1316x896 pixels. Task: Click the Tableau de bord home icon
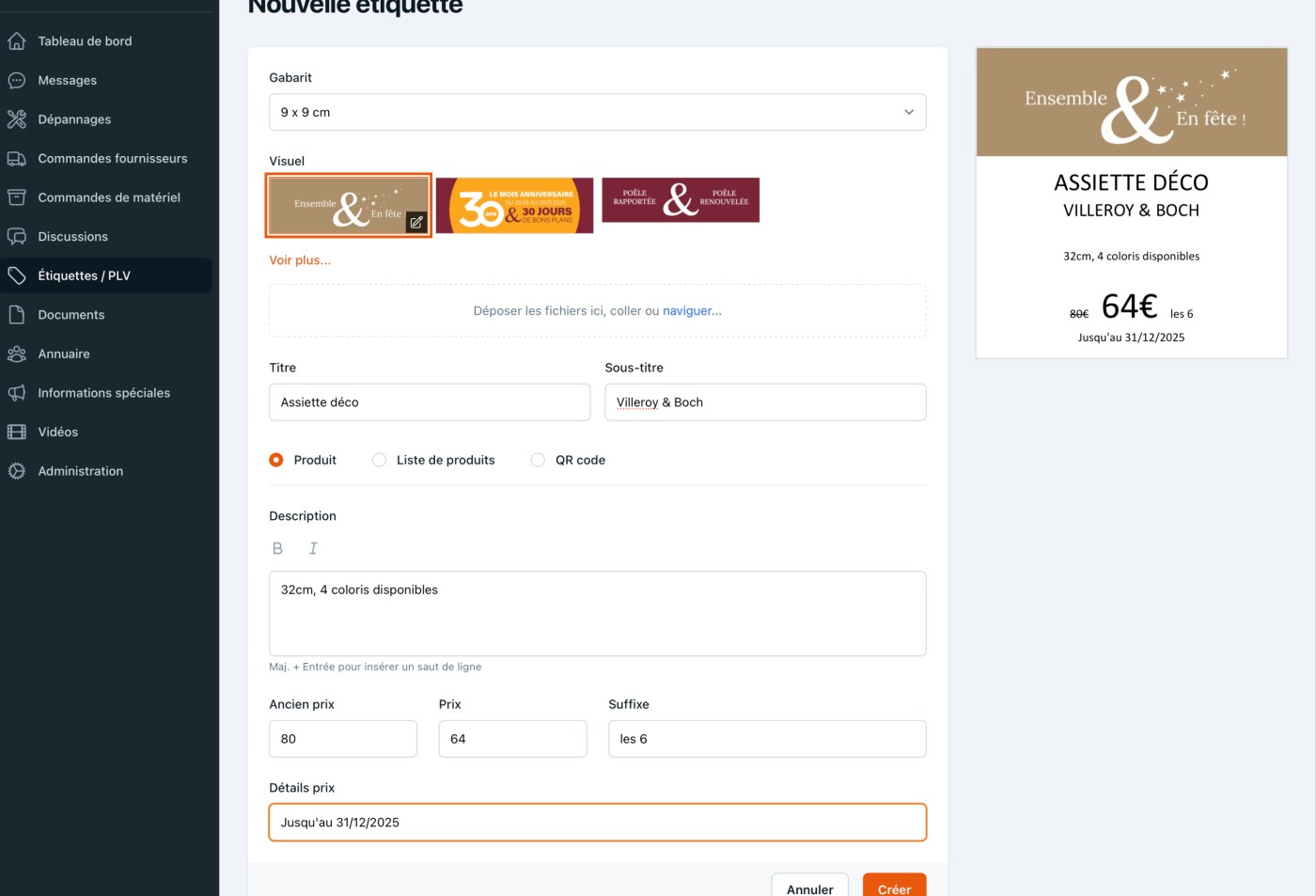pos(17,41)
